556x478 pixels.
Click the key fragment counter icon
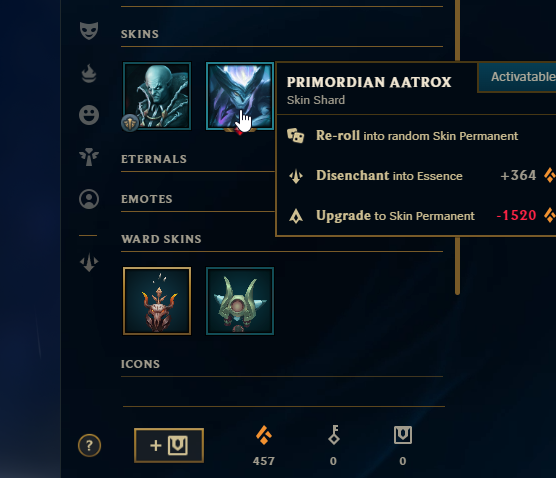coord(334,435)
